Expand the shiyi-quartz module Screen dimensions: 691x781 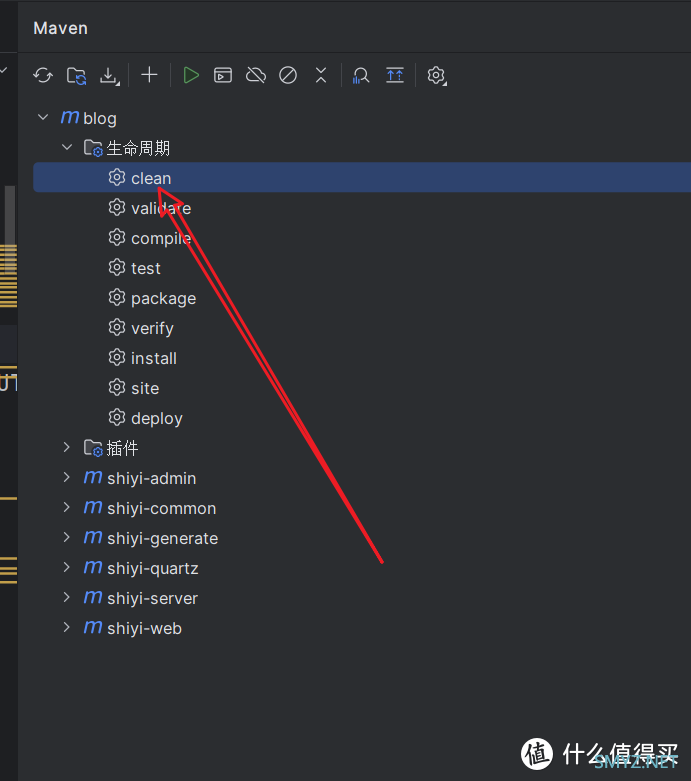coord(67,567)
